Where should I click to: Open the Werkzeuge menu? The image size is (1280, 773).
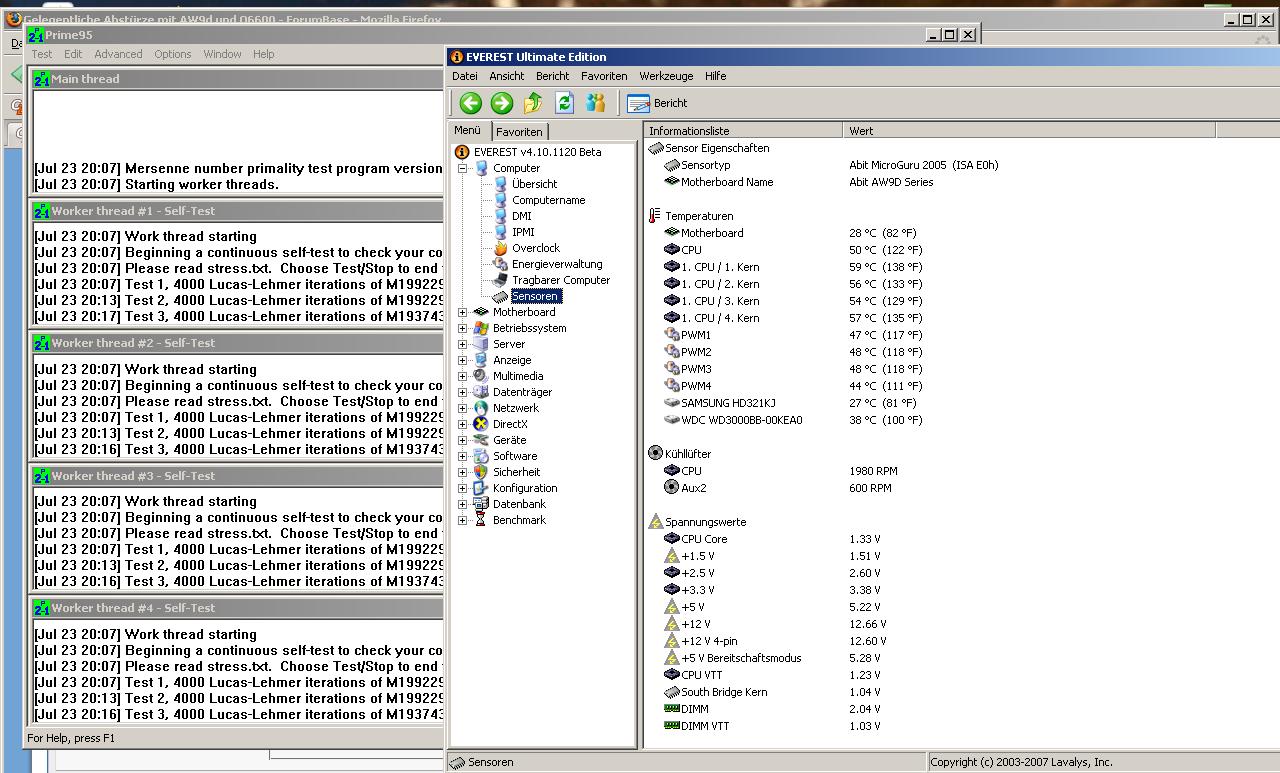(667, 76)
